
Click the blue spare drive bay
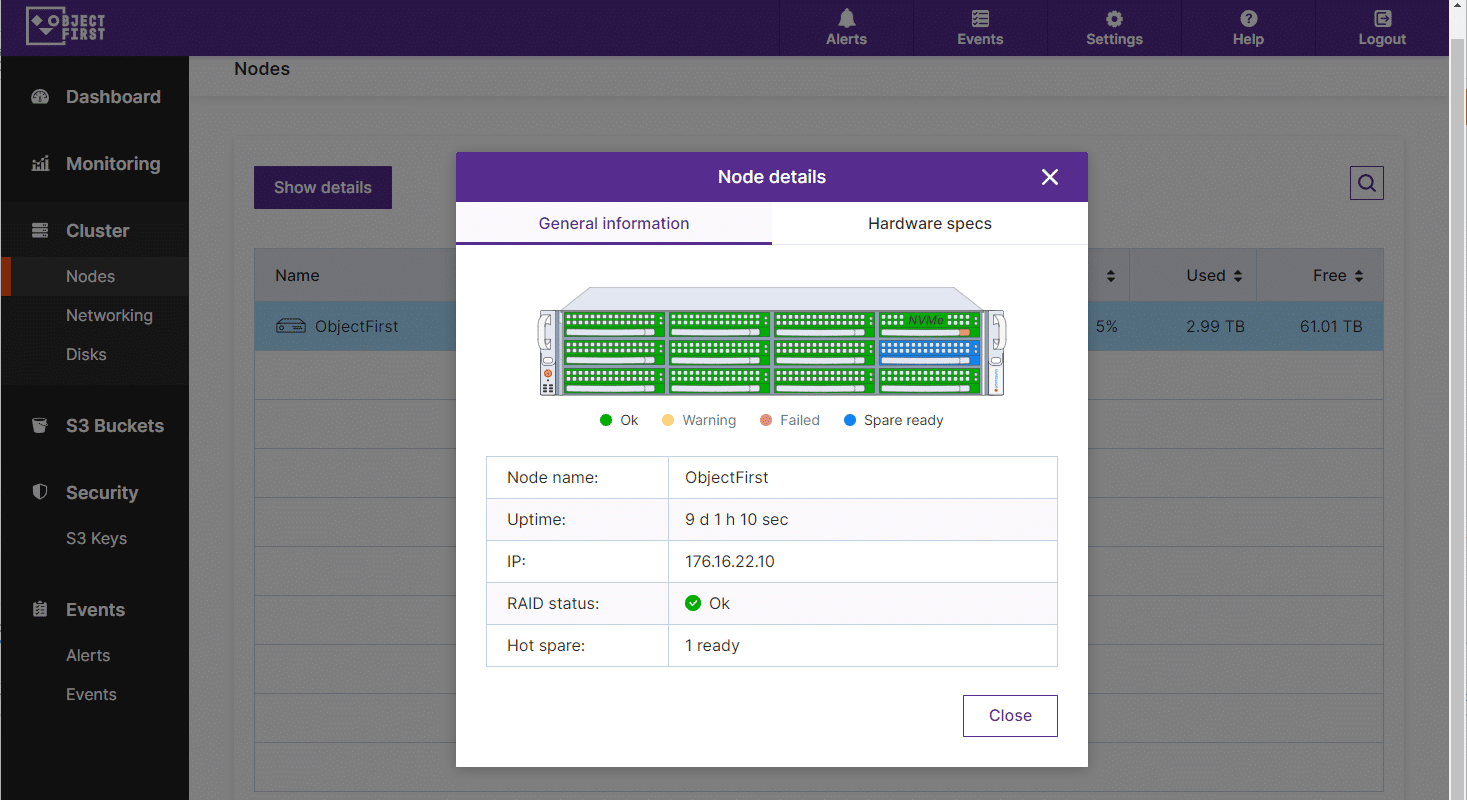pyautogui.click(x=928, y=352)
